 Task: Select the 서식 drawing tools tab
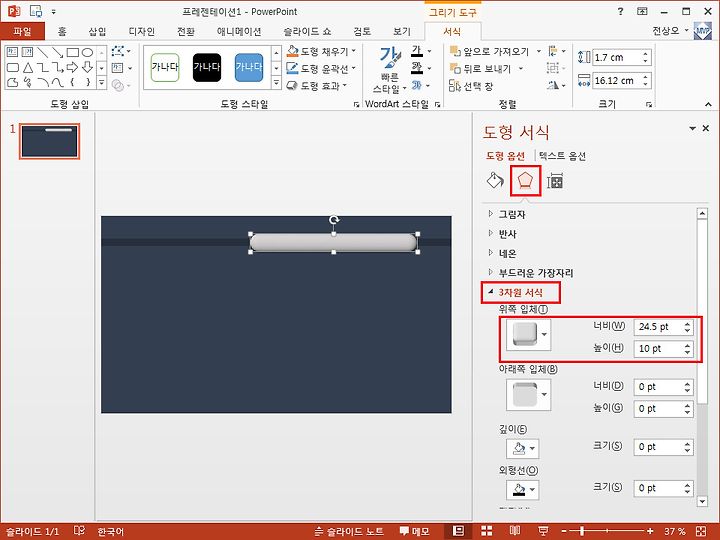click(x=452, y=31)
